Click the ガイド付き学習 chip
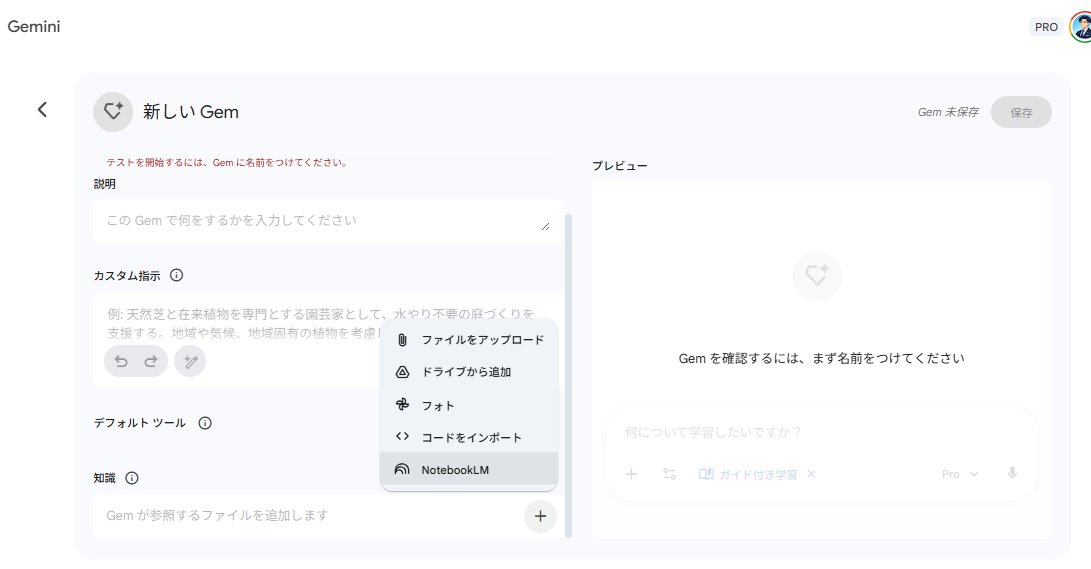This screenshot has height=569, width=1091. 757,474
